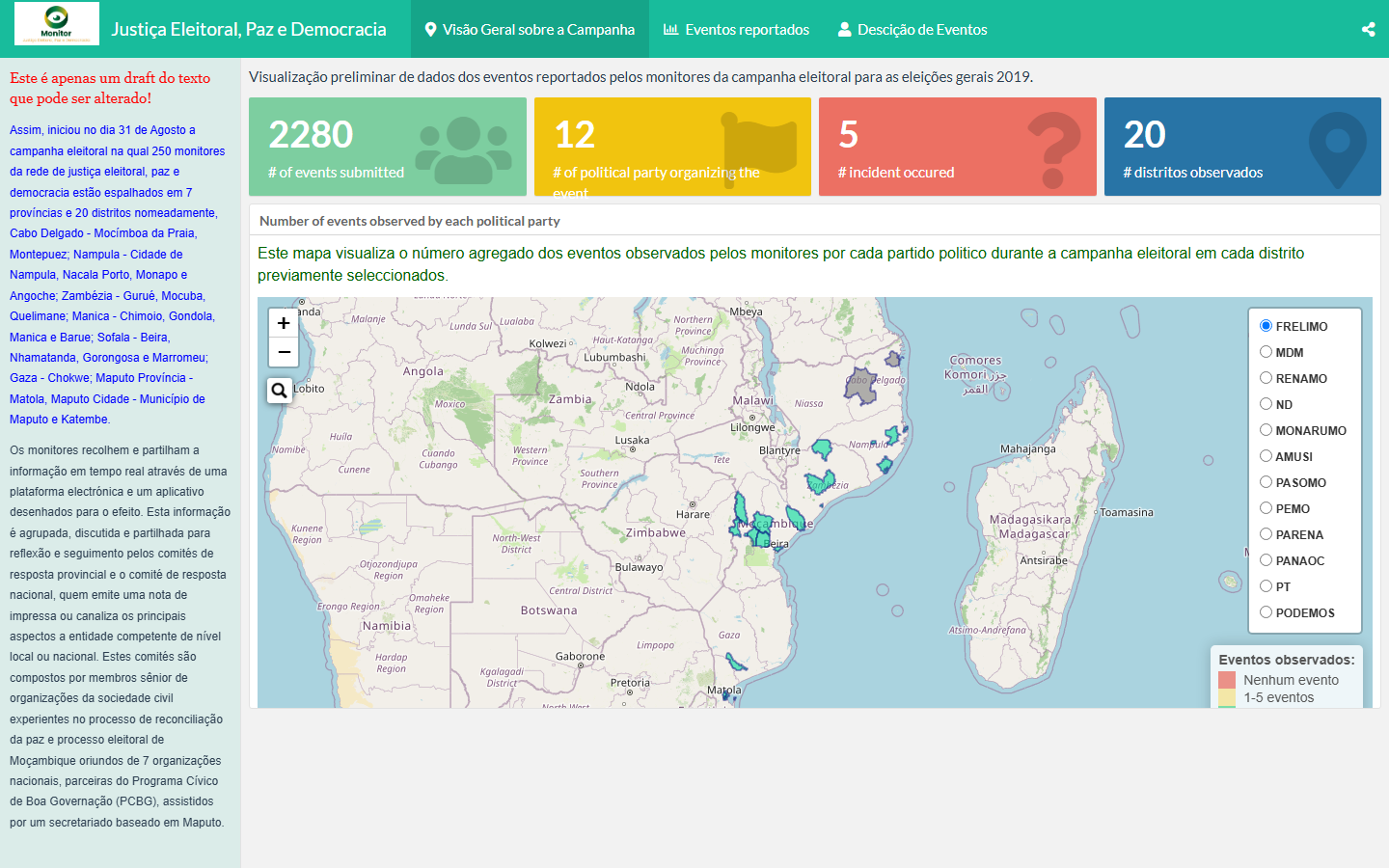The image size is (1389, 868).
Task: Switch to the Eventos reportados tab
Action: (x=736, y=29)
